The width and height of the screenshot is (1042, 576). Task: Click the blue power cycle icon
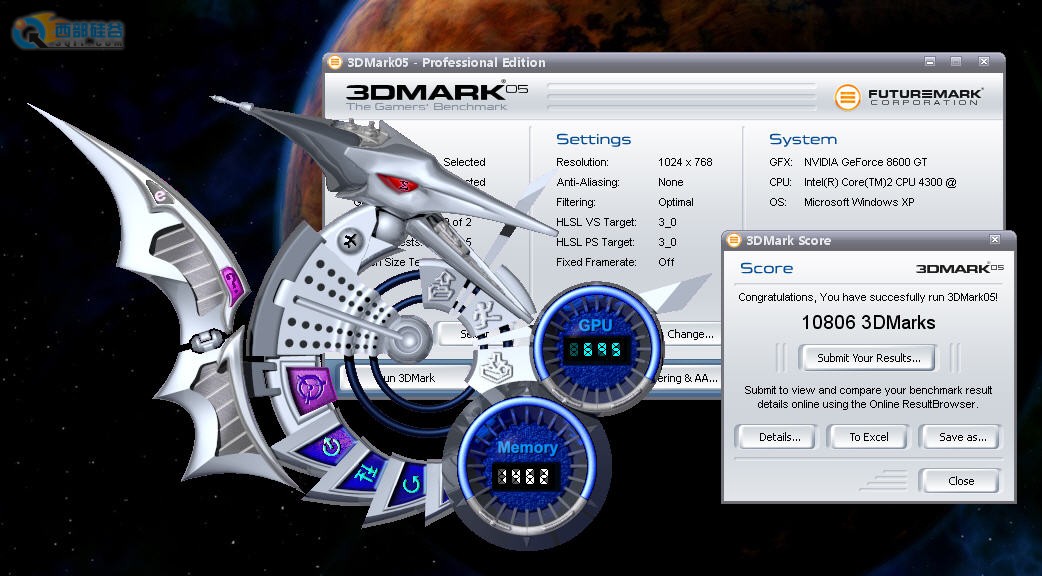(x=330, y=446)
